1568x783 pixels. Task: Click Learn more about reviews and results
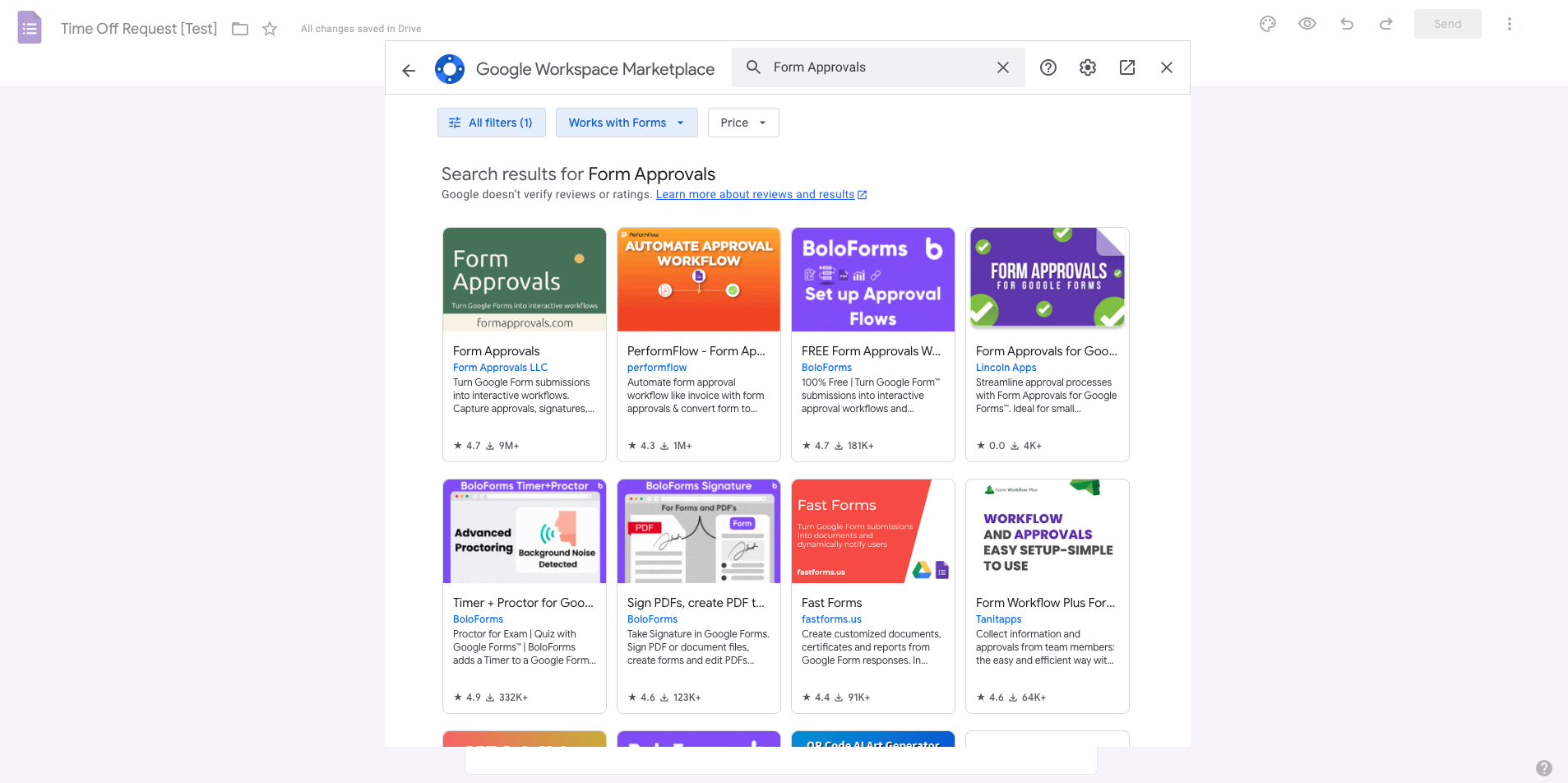point(755,194)
